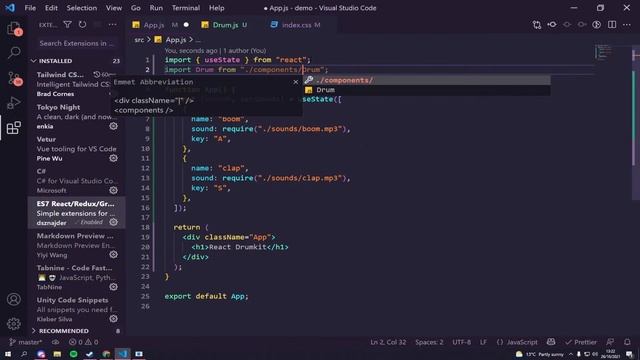The height and width of the screenshot is (360, 640).
Task: Open manage gear for Markdown Preview extension
Action: pos(113,255)
